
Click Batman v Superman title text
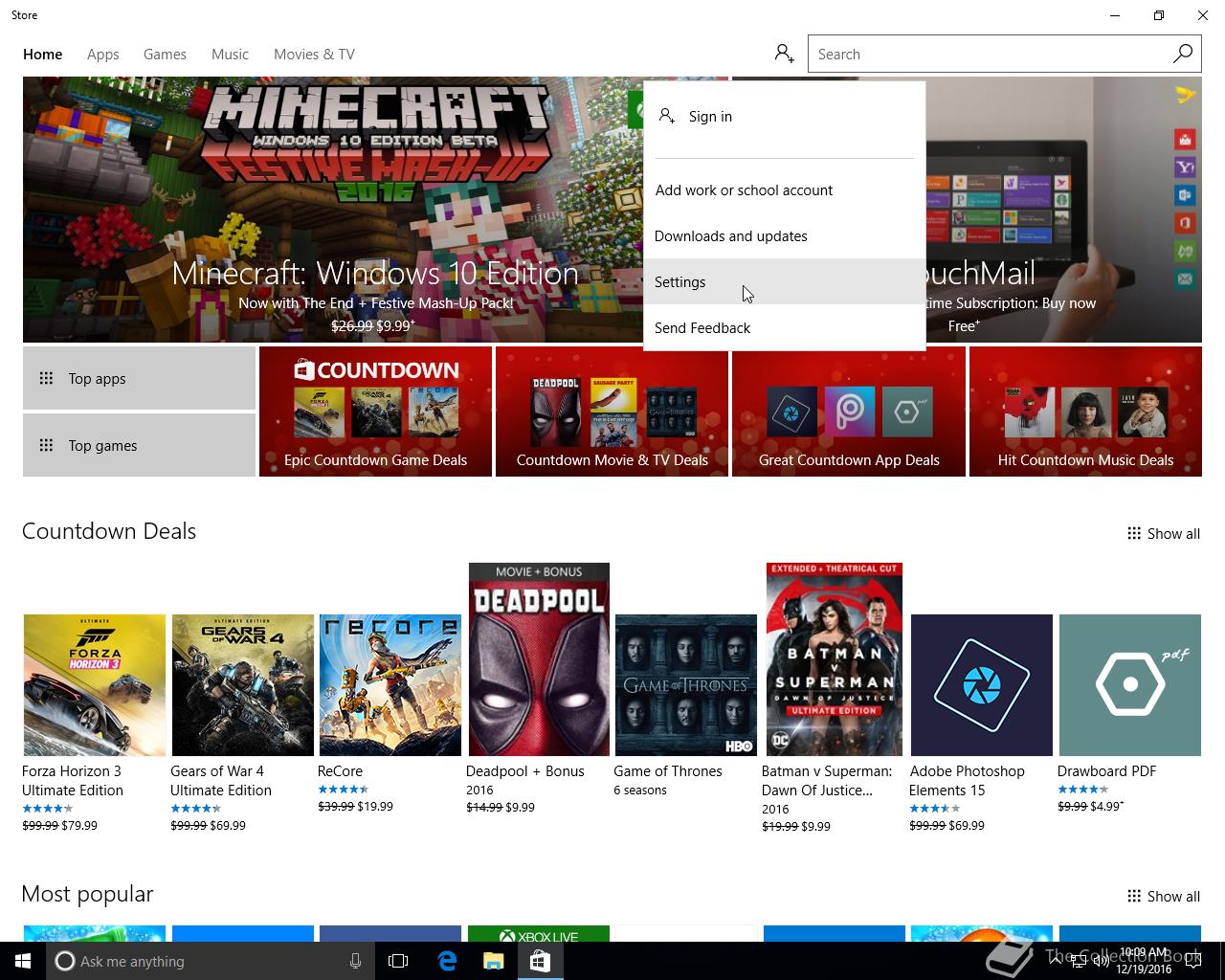(x=827, y=780)
